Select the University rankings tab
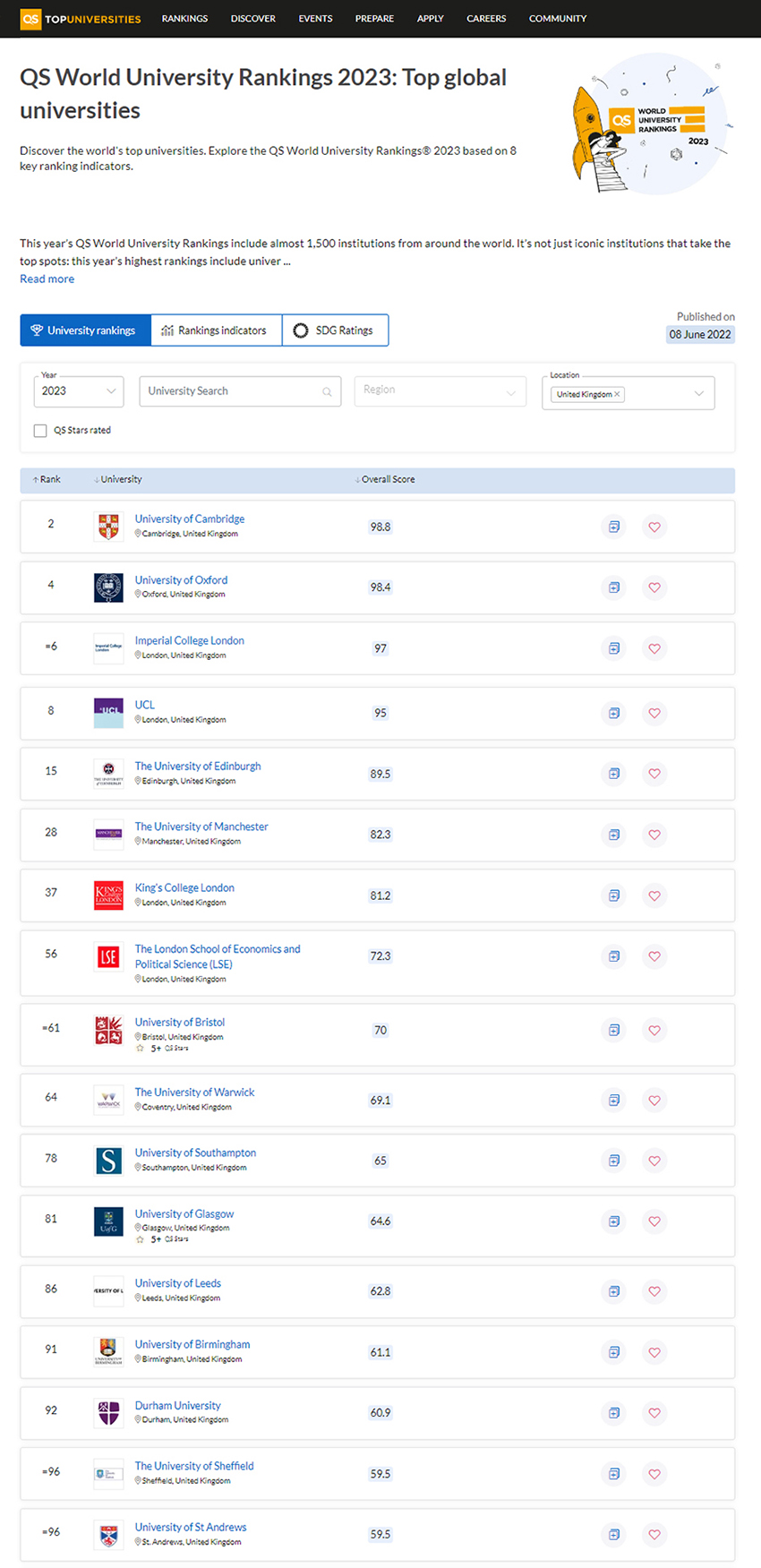761x1568 pixels. [x=85, y=330]
